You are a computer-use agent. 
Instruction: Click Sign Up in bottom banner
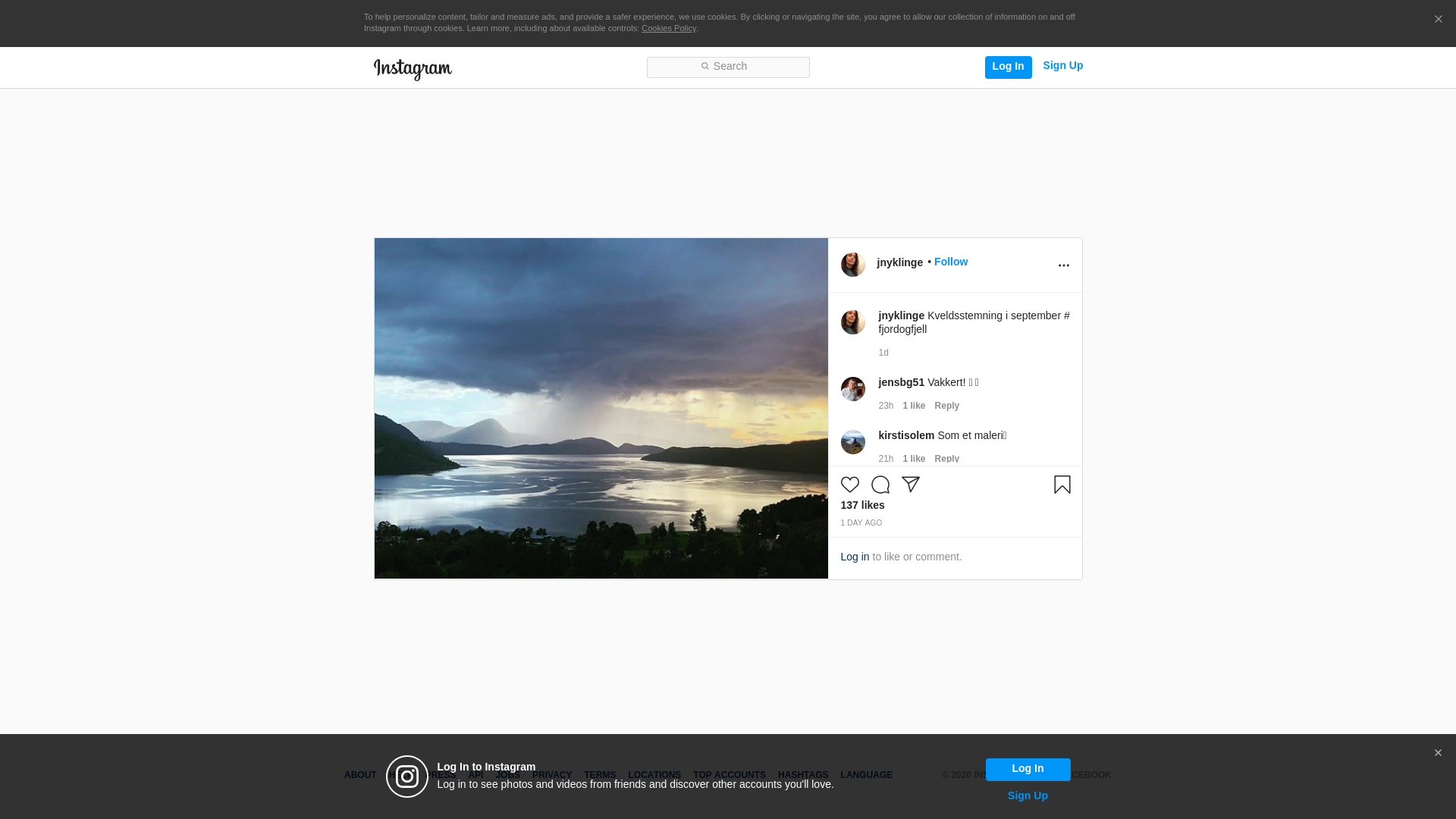(x=1028, y=795)
